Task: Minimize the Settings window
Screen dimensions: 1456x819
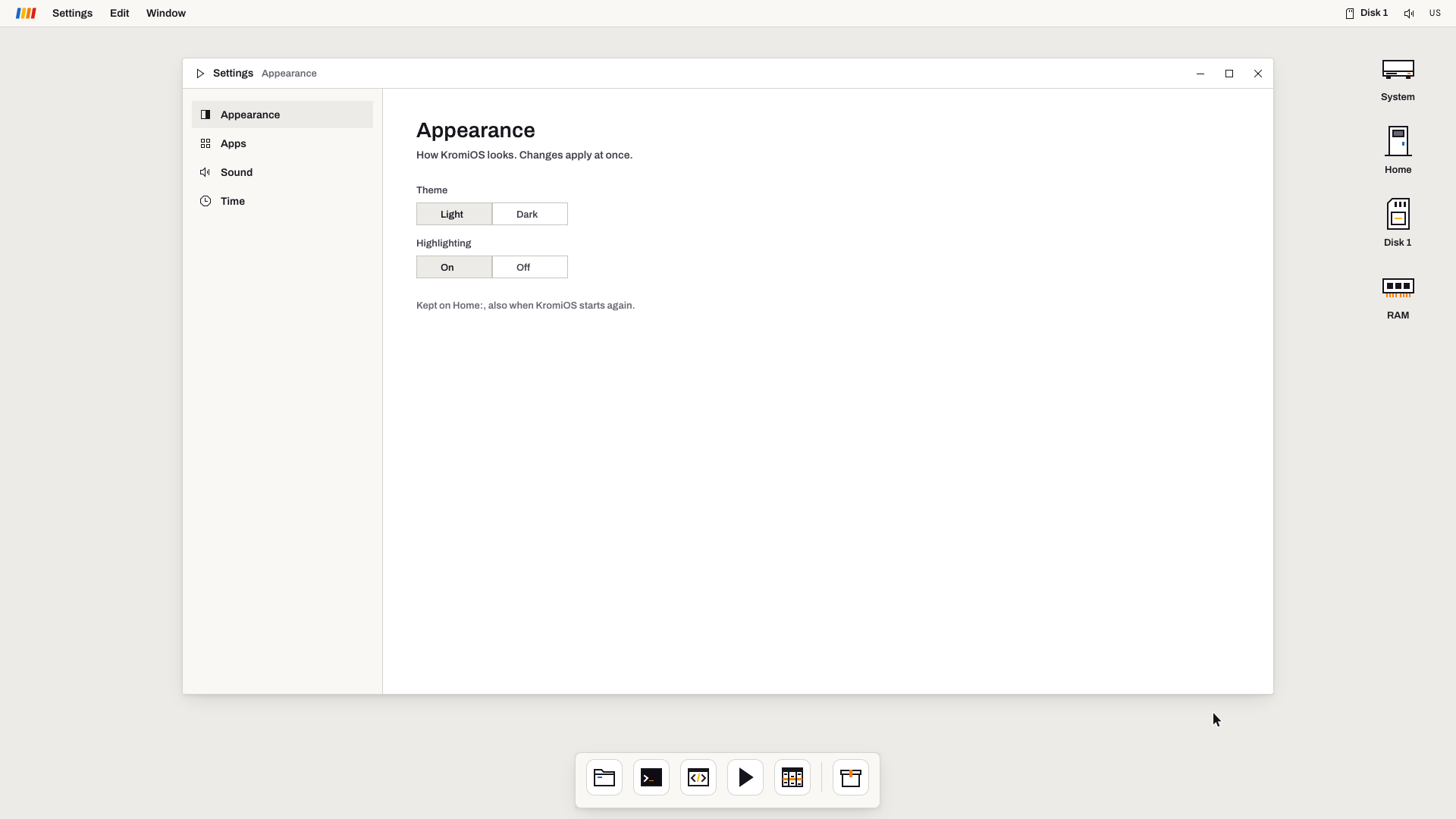Action: click(1200, 74)
